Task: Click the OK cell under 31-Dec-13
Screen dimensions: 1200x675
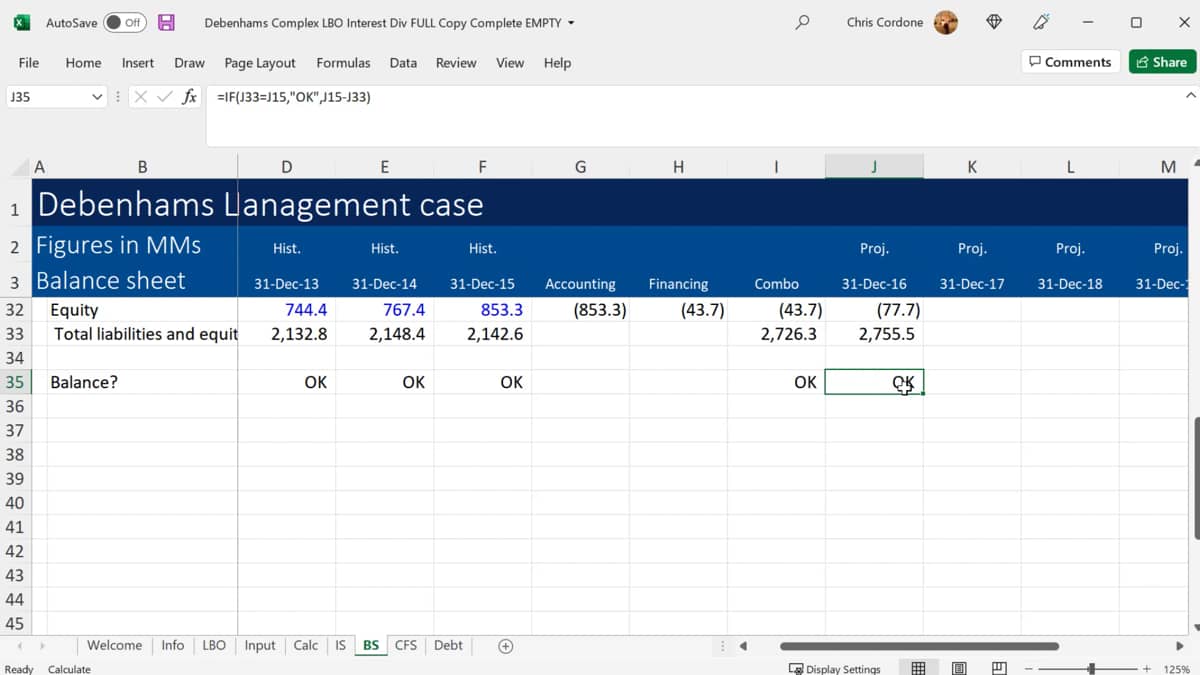Action: [287, 382]
